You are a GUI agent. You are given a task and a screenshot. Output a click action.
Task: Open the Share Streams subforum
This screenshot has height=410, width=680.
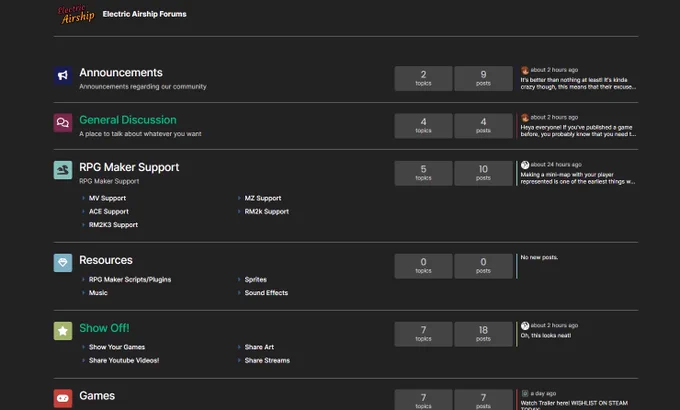pyautogui.click(x=267, y=361)
